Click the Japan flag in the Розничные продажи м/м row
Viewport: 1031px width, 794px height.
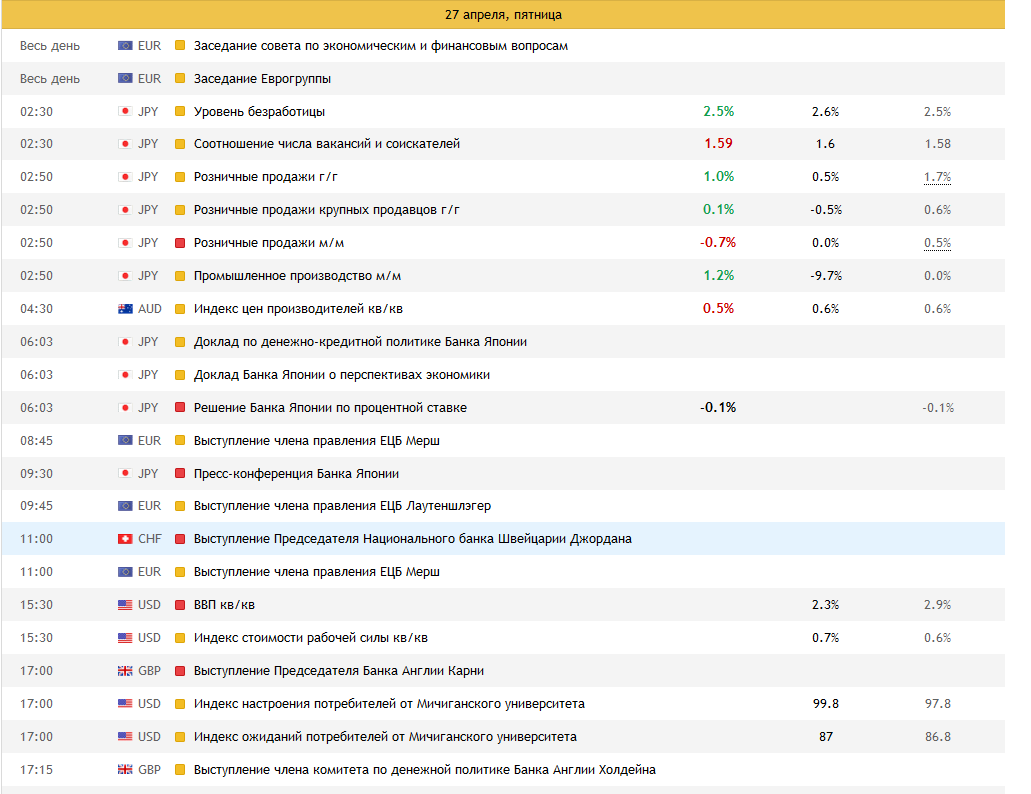point(125,243)
